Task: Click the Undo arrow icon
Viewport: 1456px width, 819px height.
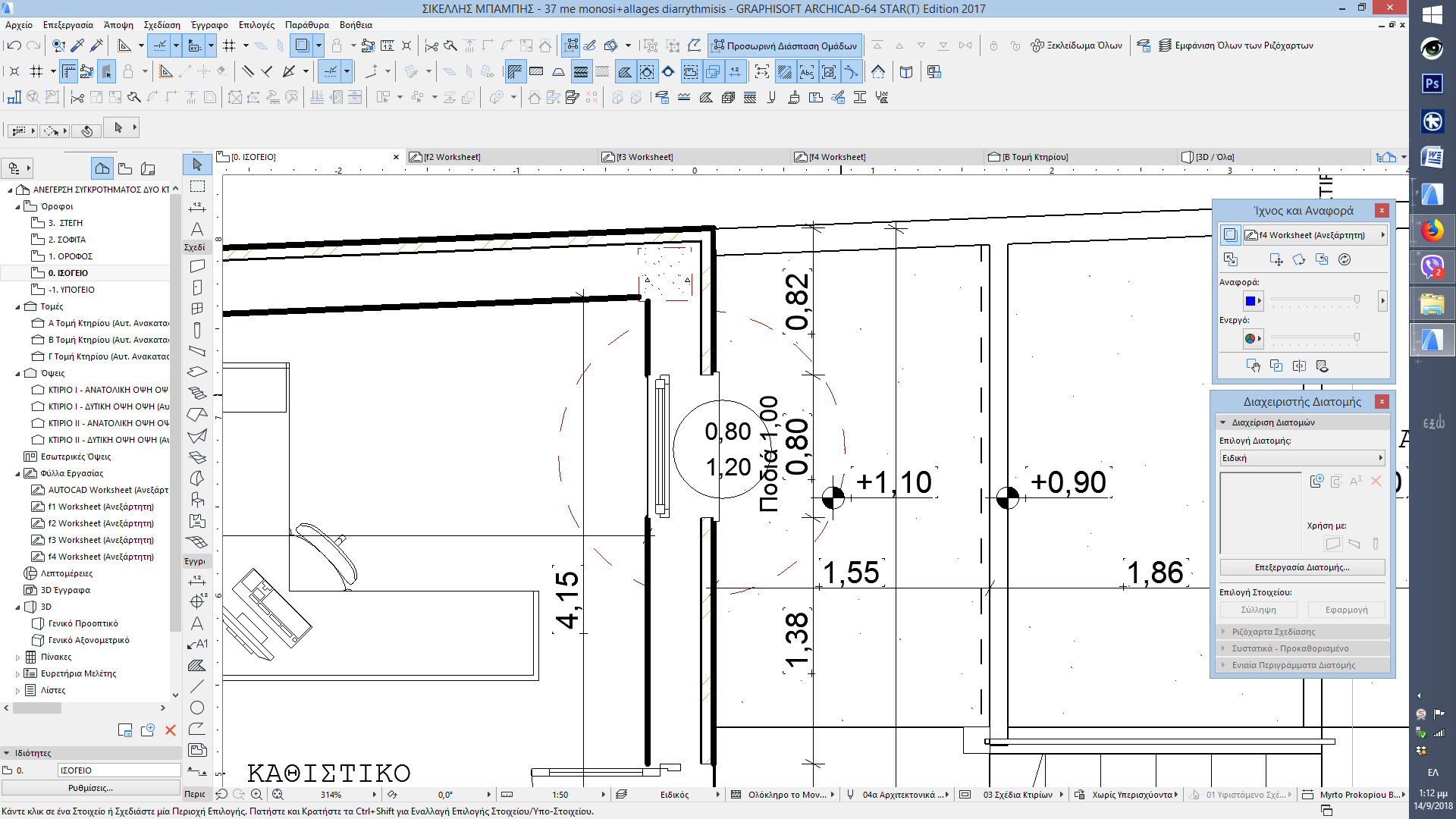Action: pyautogui.click(x=14, y=45)
